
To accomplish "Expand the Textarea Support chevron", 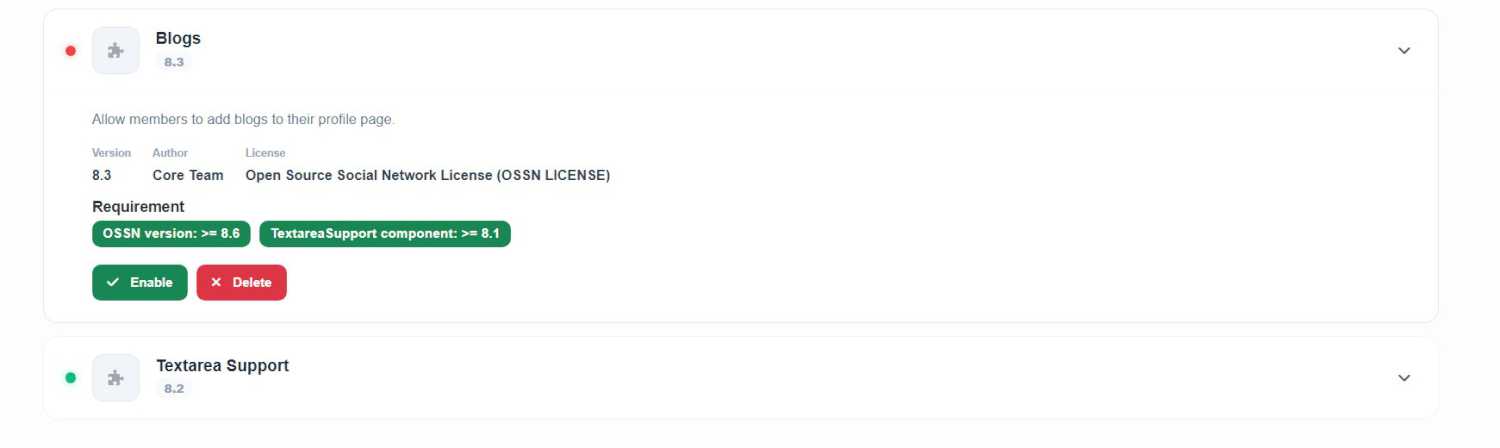I will [x=1404, y=378].
